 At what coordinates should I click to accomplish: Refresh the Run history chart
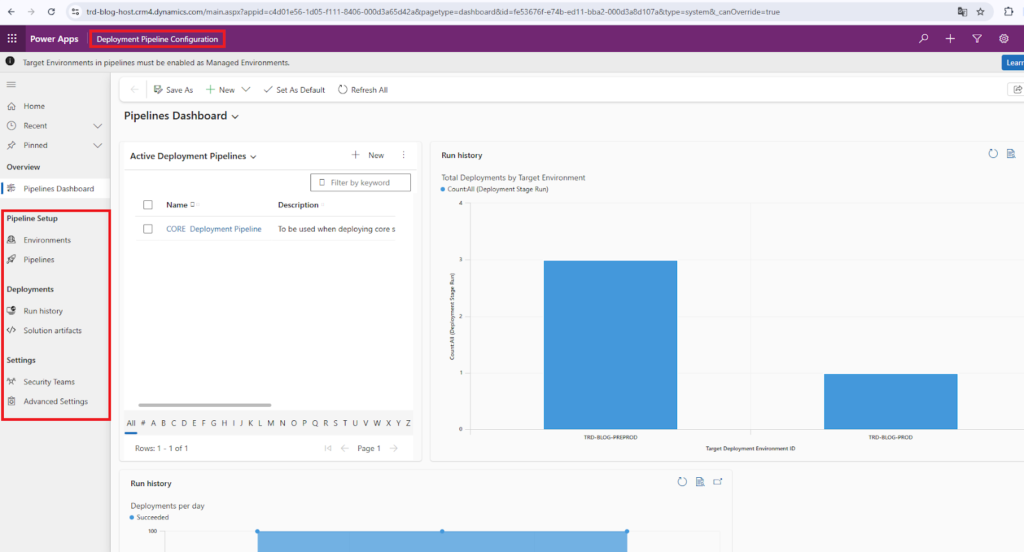(x=993, y=154)
